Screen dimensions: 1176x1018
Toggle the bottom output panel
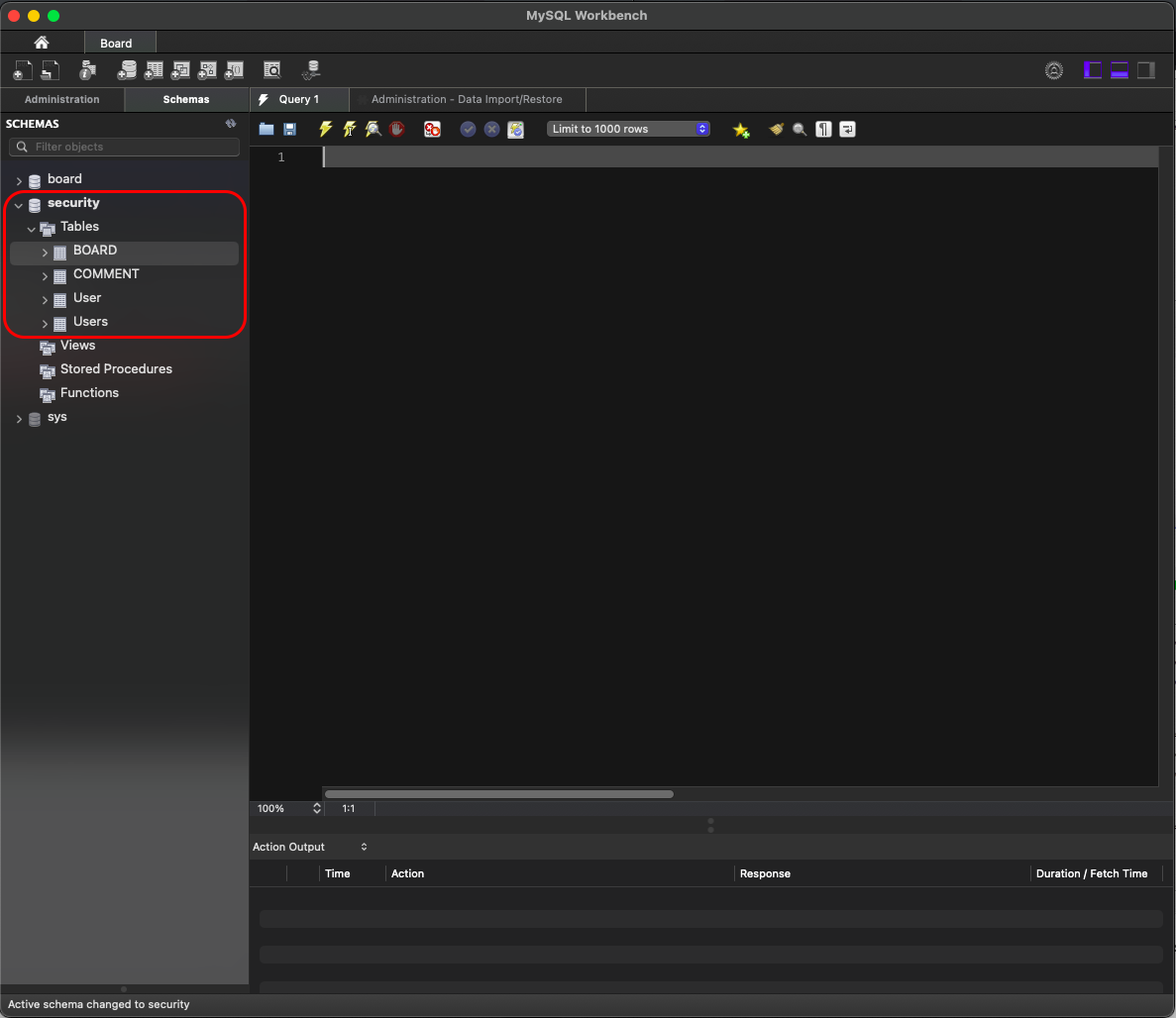click(1120, 70)
